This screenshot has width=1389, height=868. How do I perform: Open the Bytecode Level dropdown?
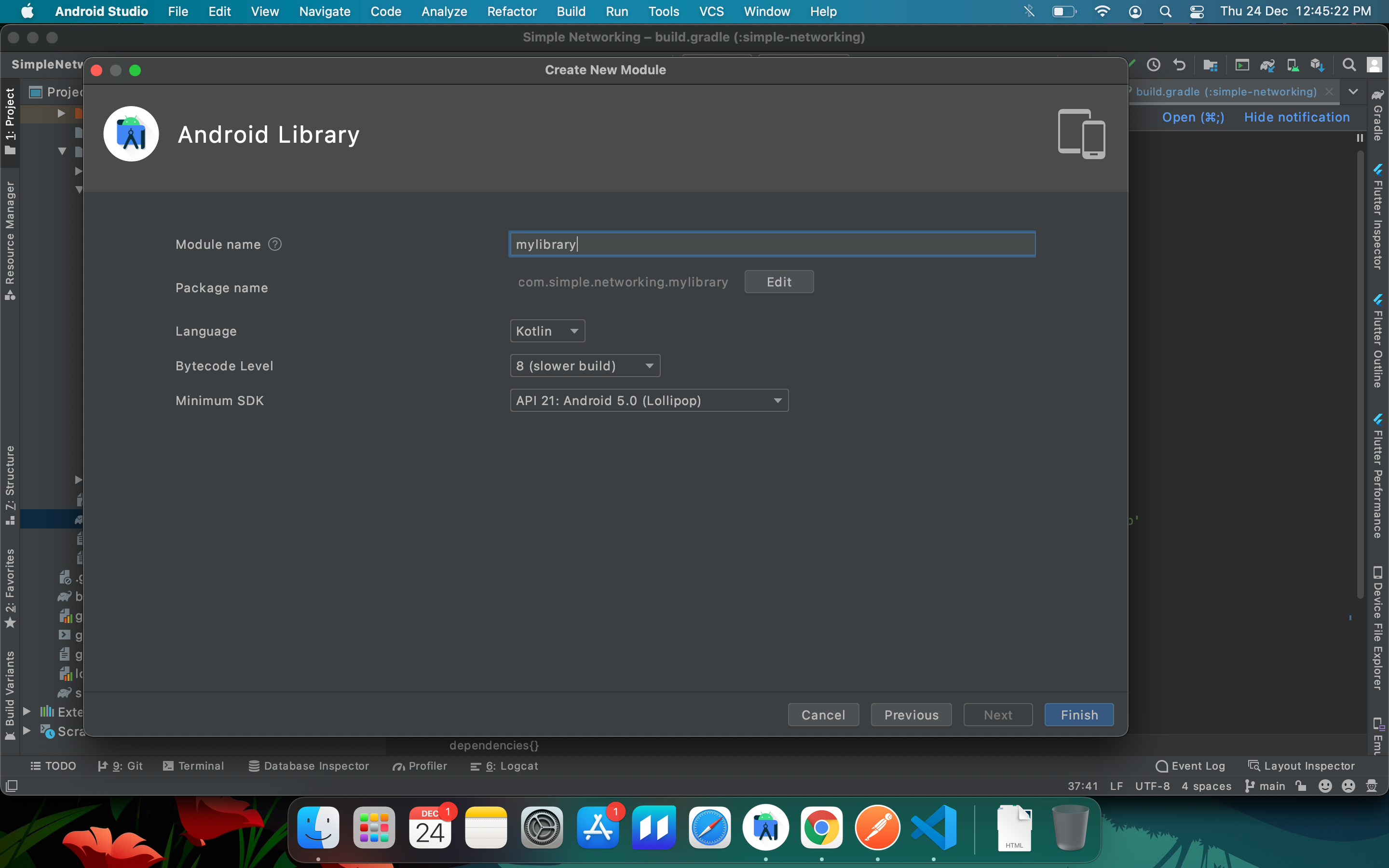[585, 366]
